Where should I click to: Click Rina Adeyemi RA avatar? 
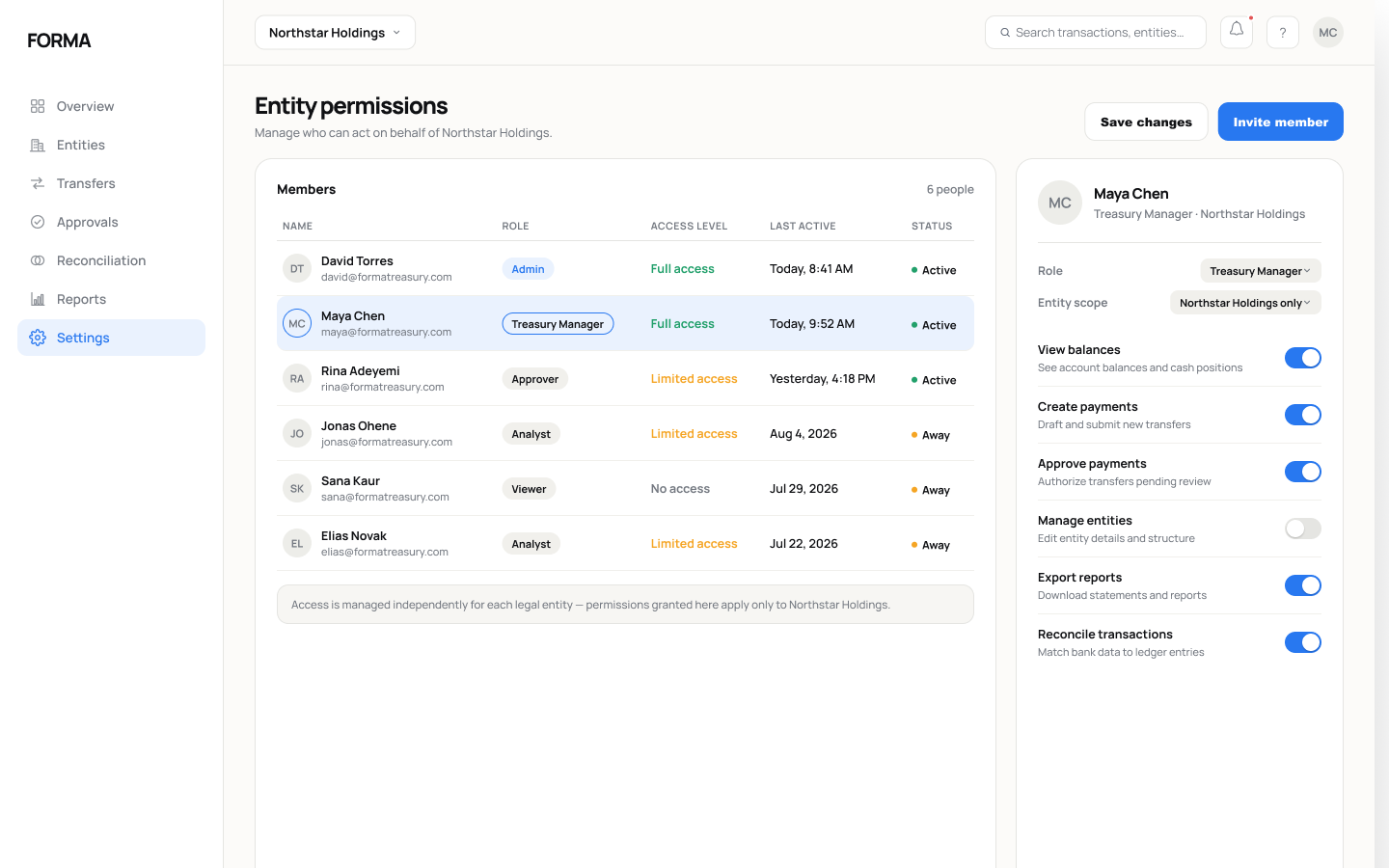coord(297,379)
